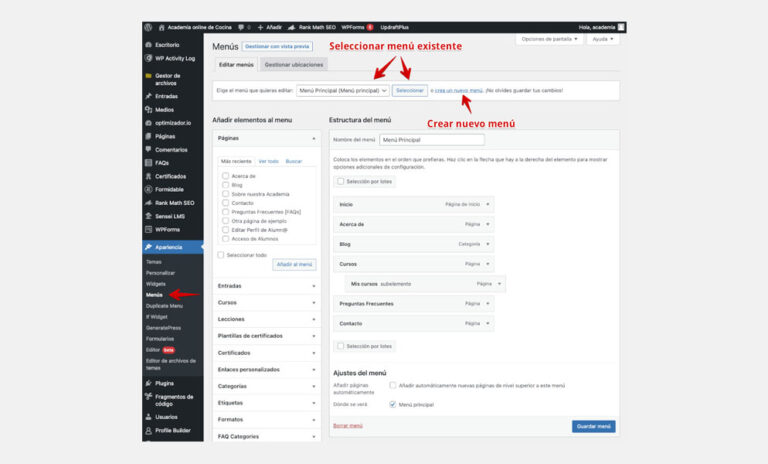Click the Entradas pin icon in sidebar
The height and width of the screenshot is (464, 768).
point(148,96)
